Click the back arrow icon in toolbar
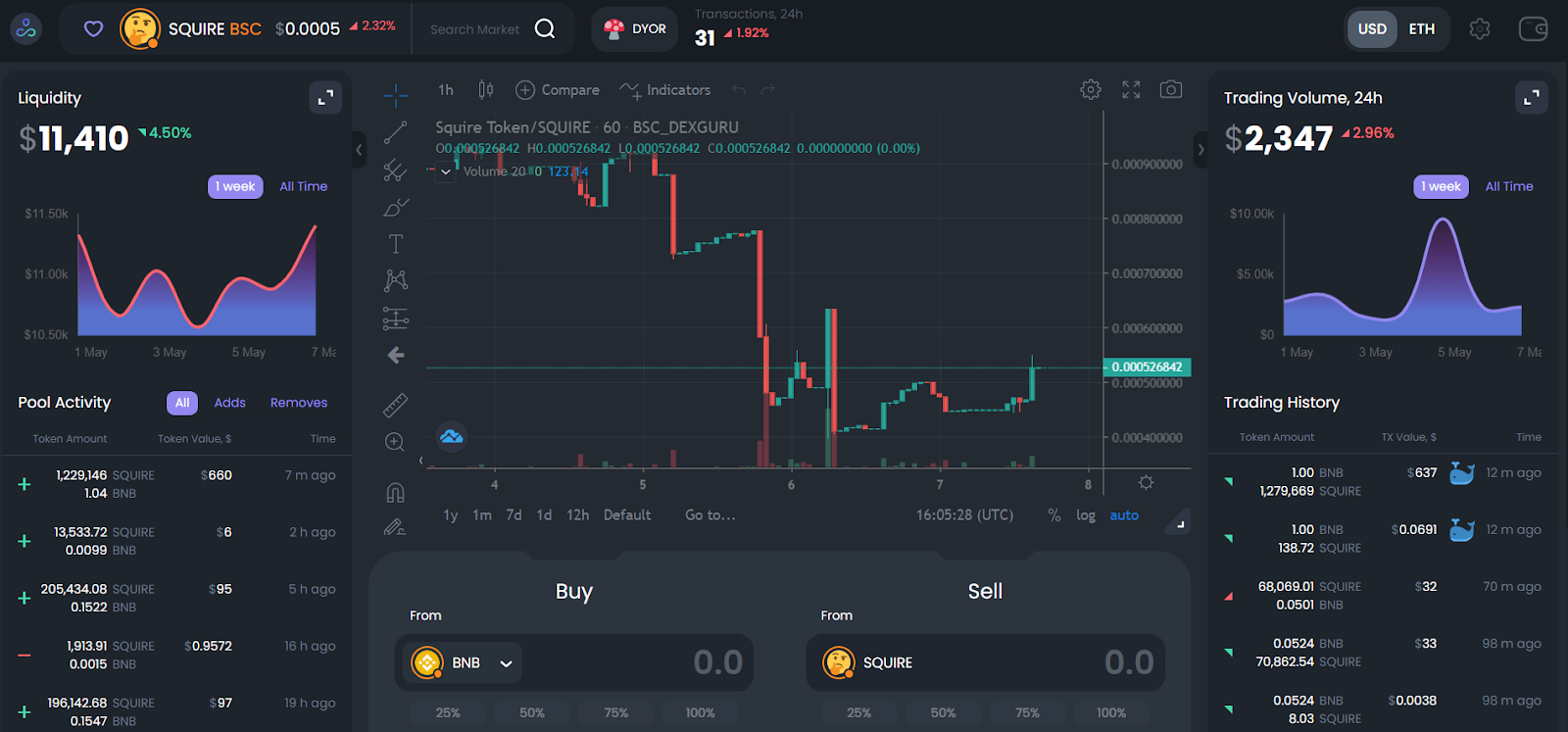The width and height of the screenshot is (1568, 732). click(396, 356)
